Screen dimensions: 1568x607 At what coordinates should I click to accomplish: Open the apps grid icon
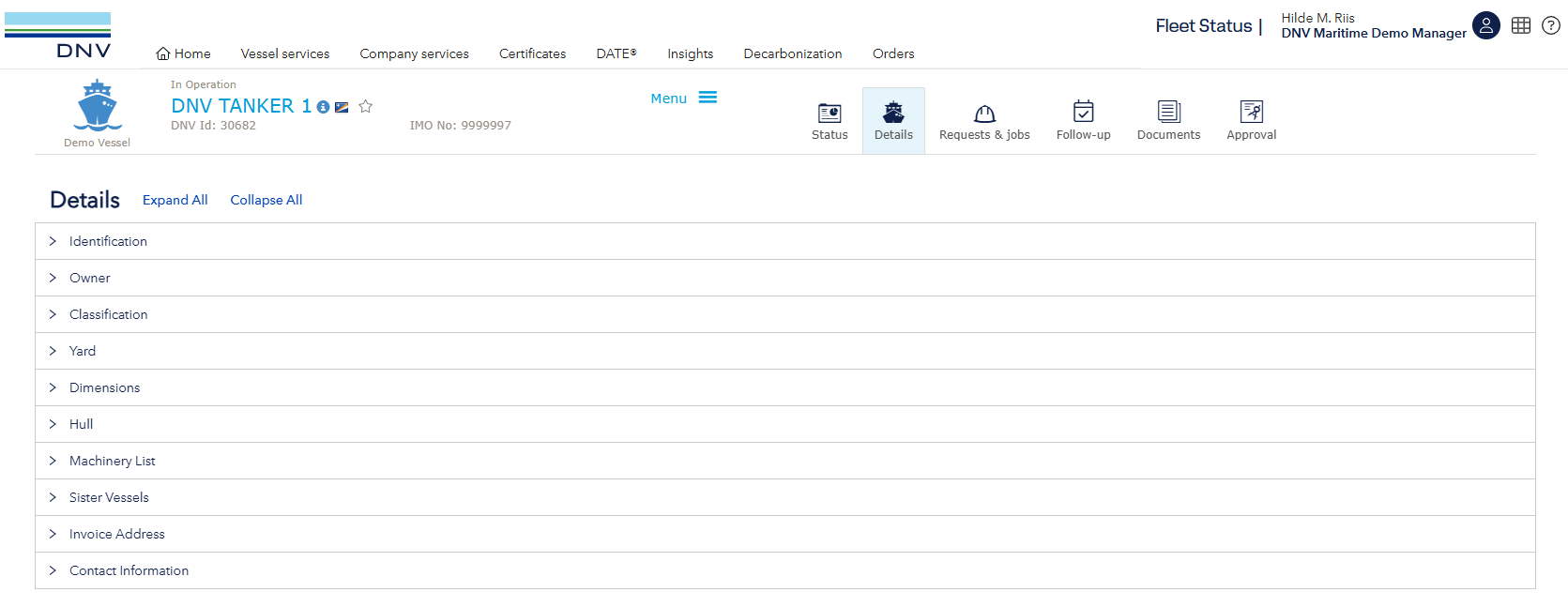click(x=1521, y=25)
